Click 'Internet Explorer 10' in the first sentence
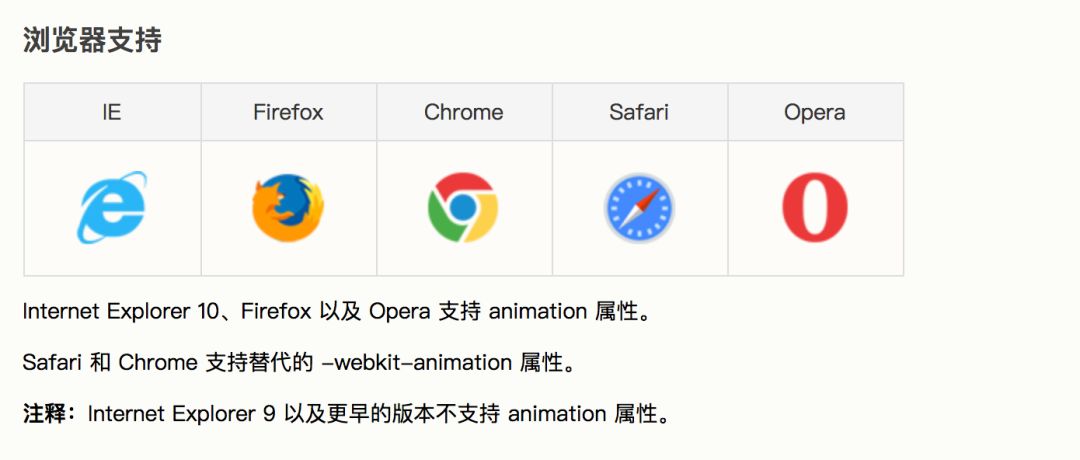Viewport: 1080px width, 460px height. tap(106, 311)
